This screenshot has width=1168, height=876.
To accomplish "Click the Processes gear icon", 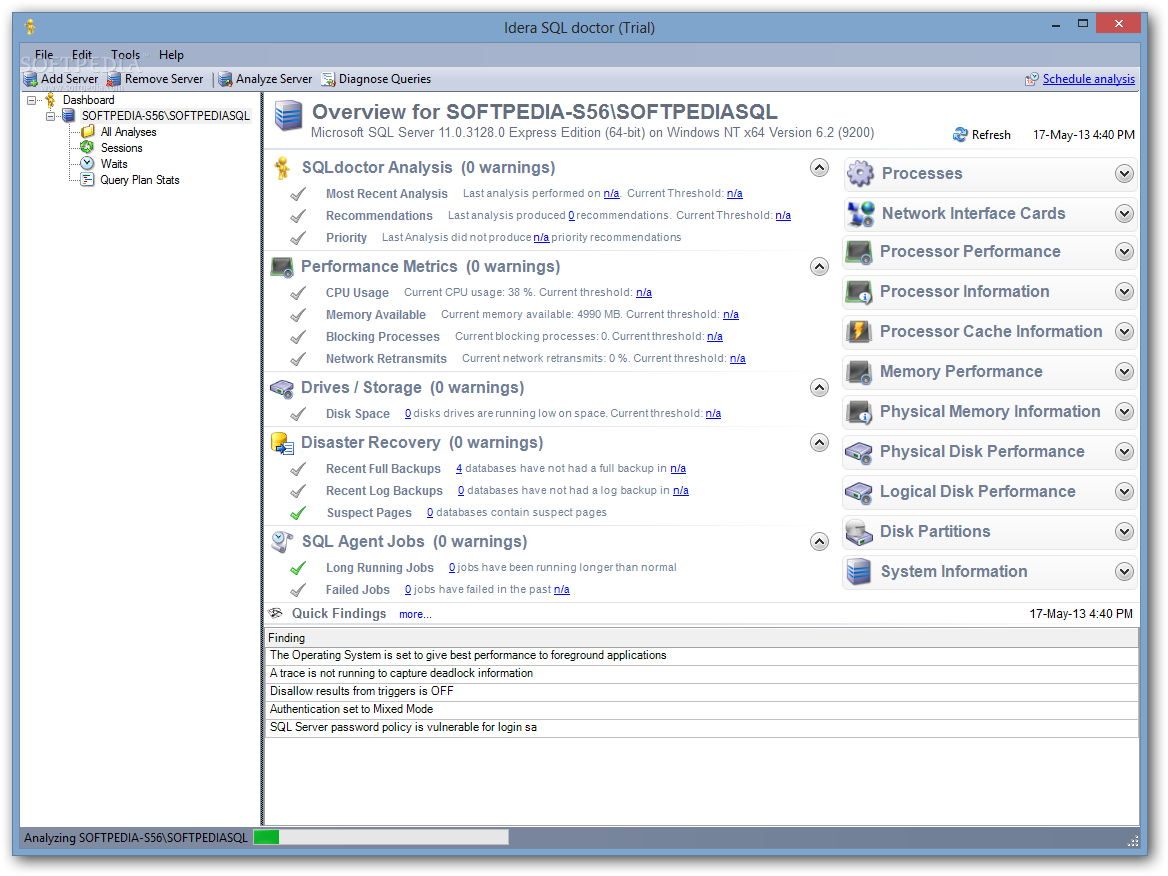I will coord(860,174).
